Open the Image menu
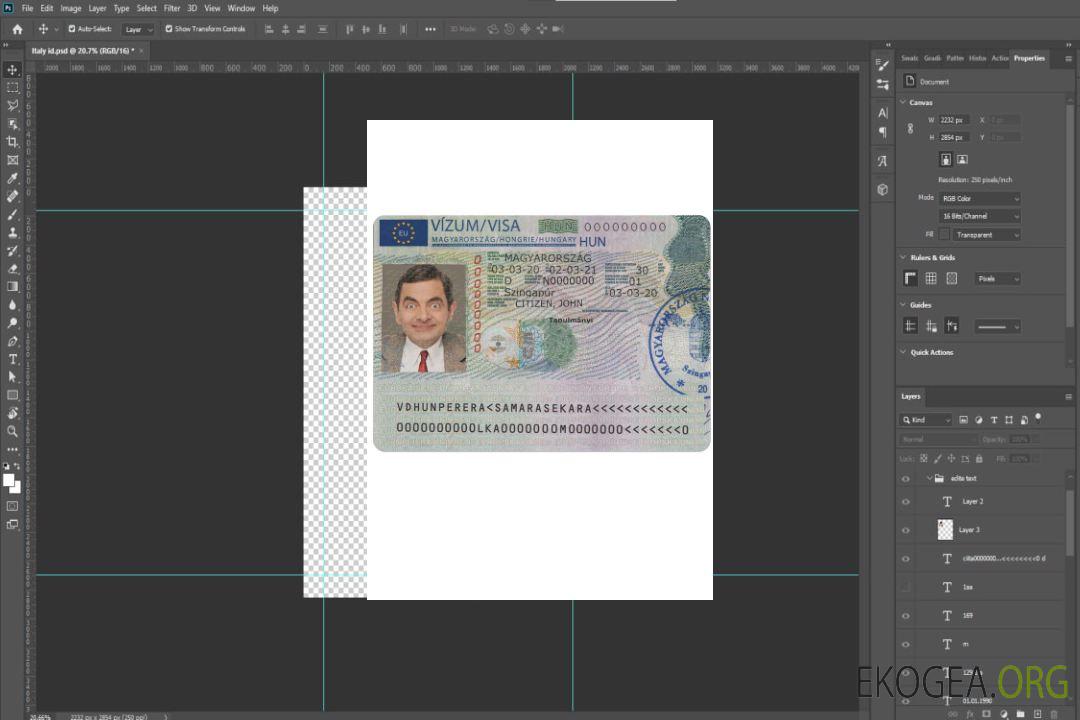 tap(70, 8)
